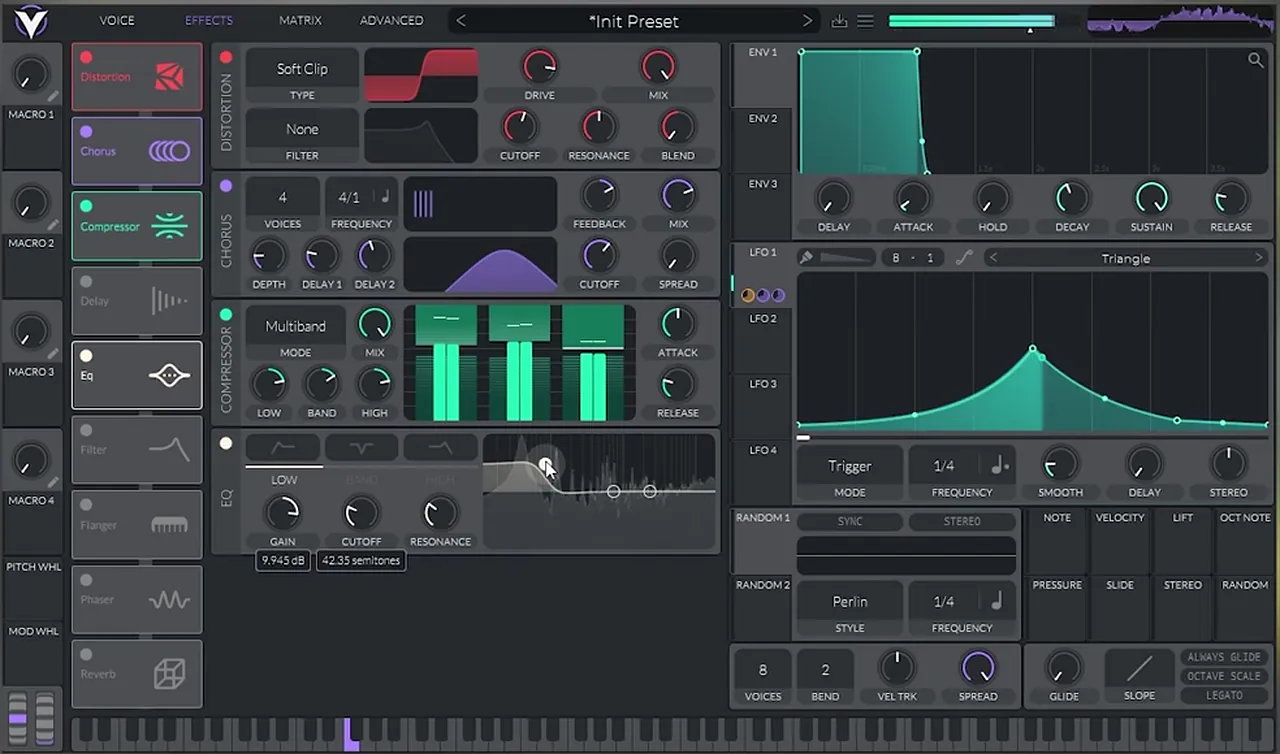This screenshot has height=754, width=1280.
Task: Select the Phaser effect wave icon
Action: tap(169, 600)
